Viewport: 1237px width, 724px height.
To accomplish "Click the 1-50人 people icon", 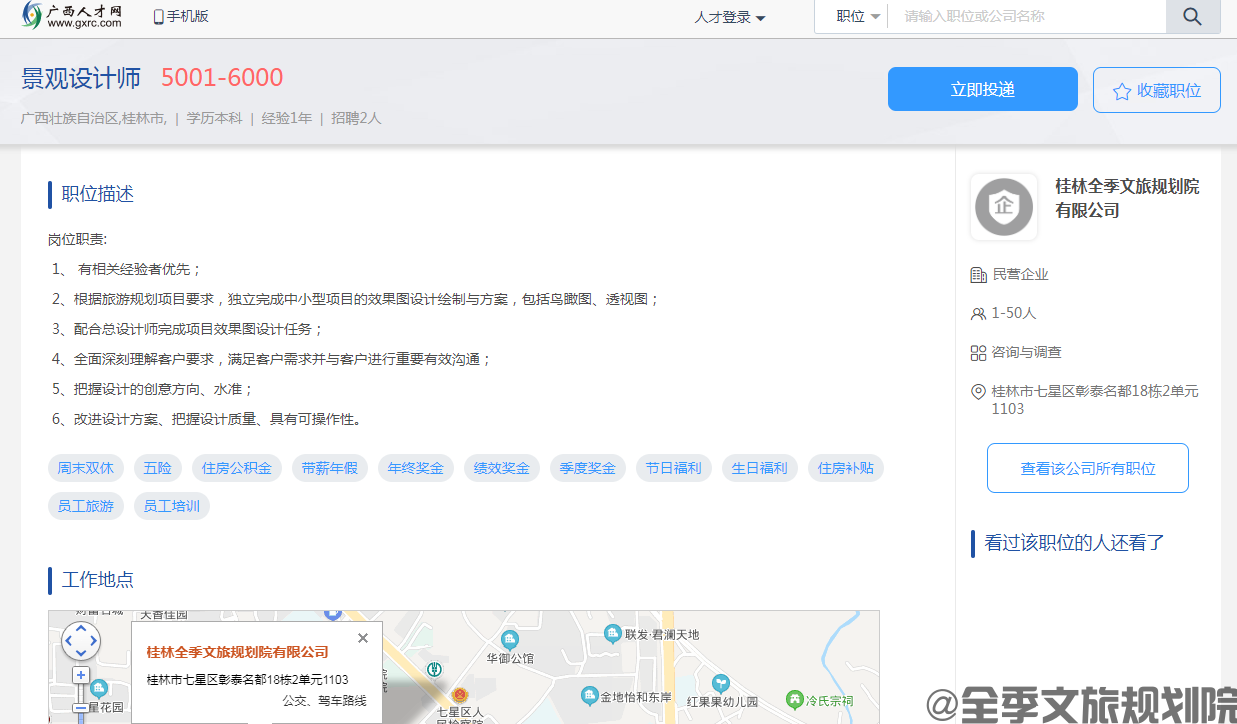I will [x=978, y=313].
